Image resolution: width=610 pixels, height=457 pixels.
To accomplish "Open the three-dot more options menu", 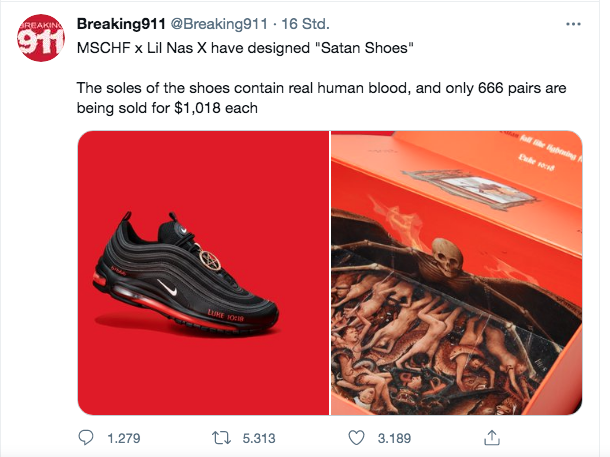I will coord(573,24).
